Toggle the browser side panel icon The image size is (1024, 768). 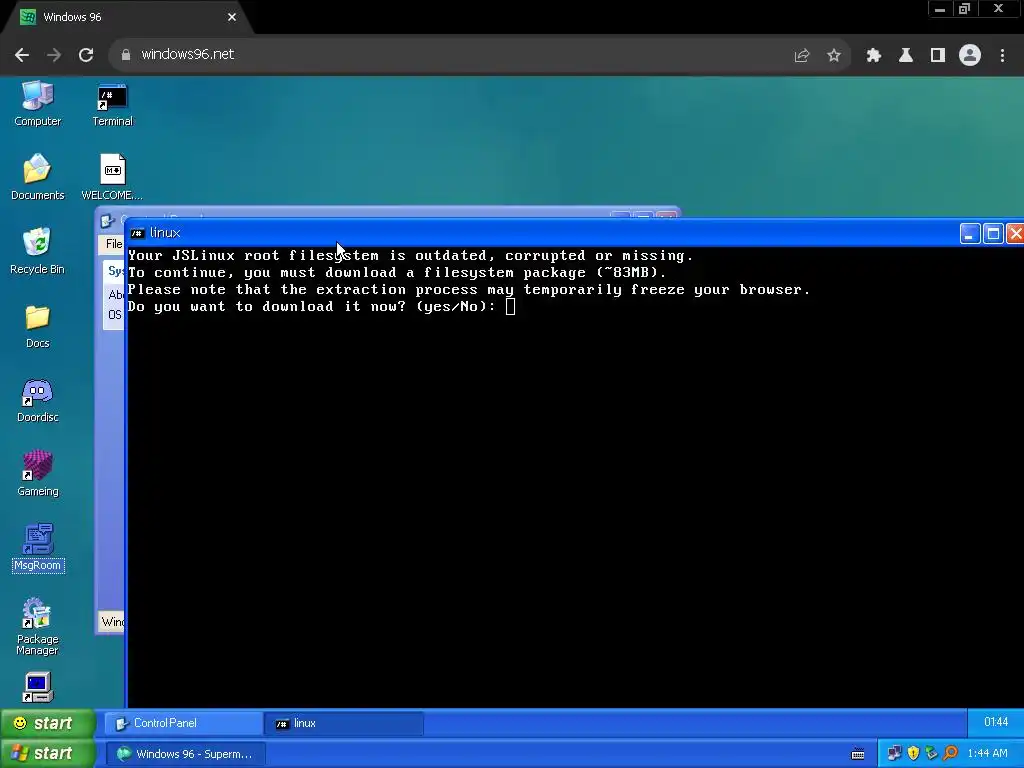pos(938,56)
